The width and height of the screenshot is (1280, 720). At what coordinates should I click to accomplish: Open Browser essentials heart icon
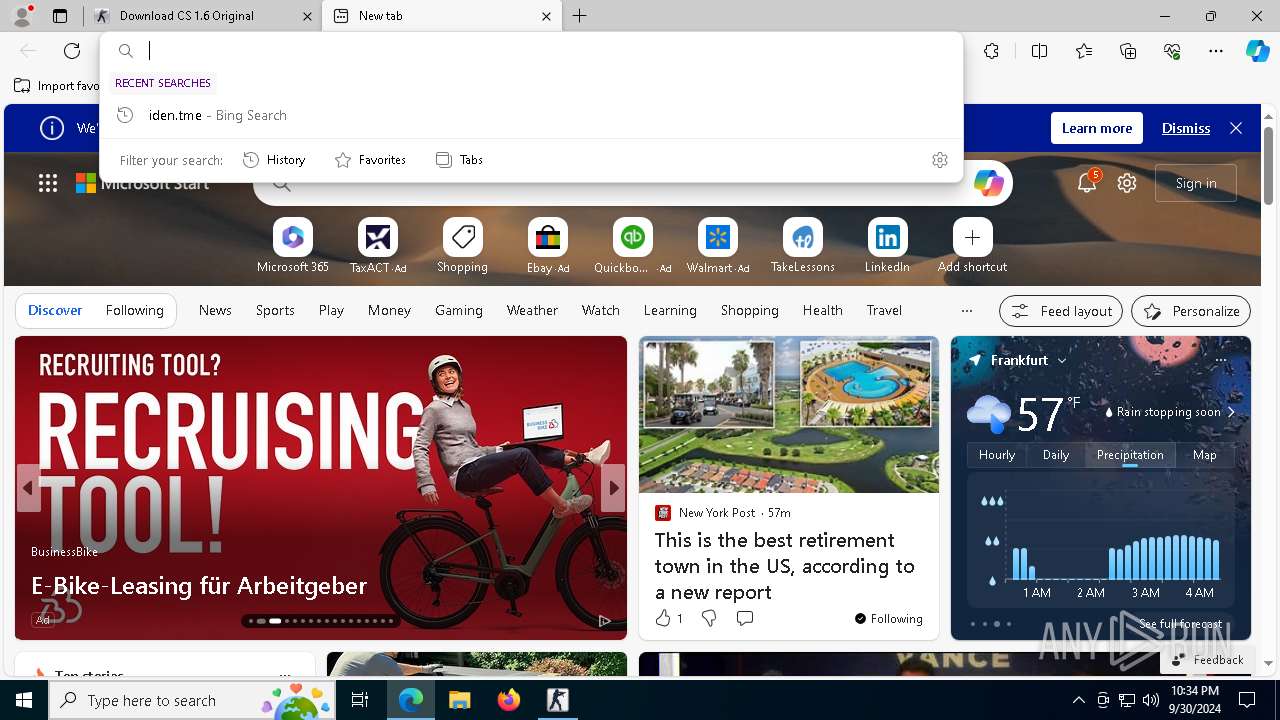click(1172, 51)
